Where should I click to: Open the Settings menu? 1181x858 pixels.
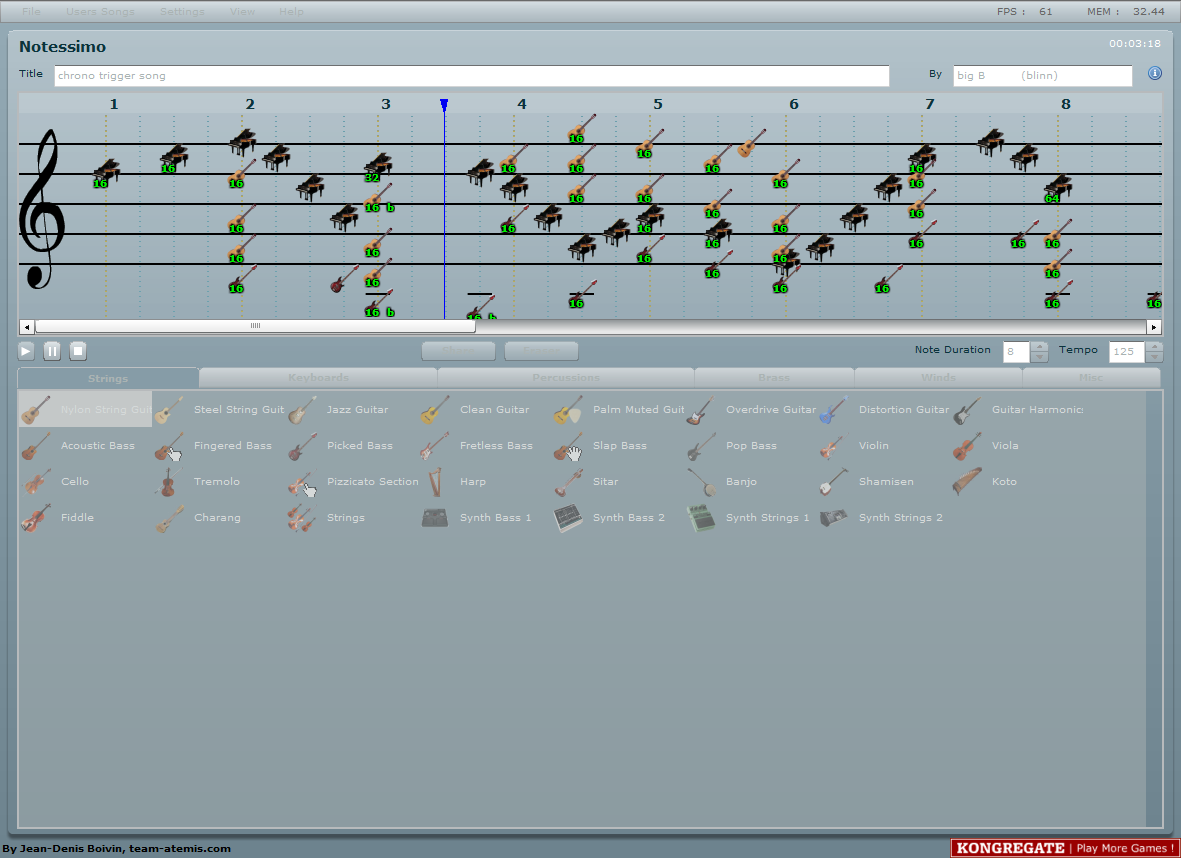point(182,11)
